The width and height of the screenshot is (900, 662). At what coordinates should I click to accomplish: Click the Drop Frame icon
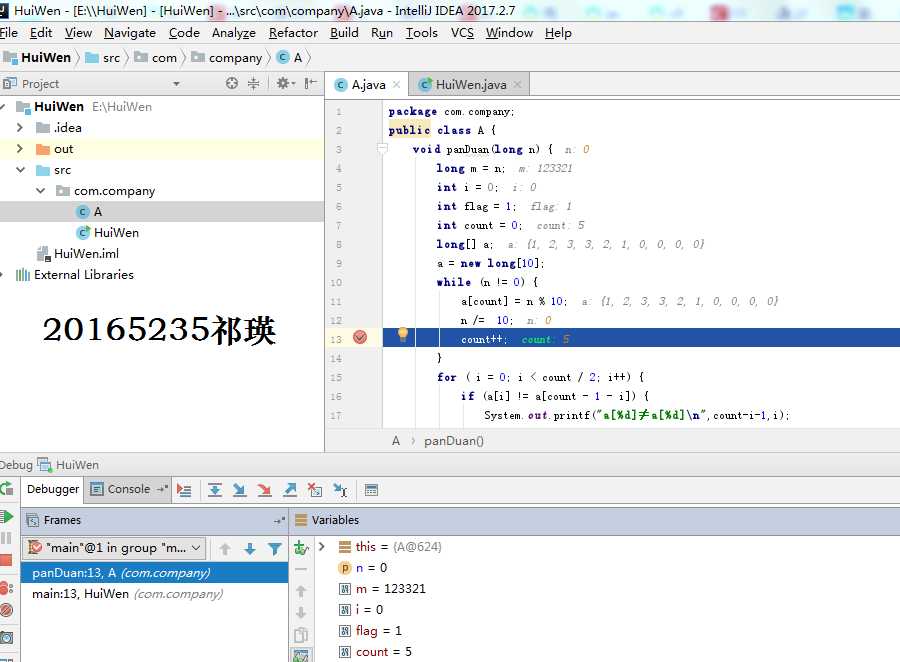[x=315, y=490]
